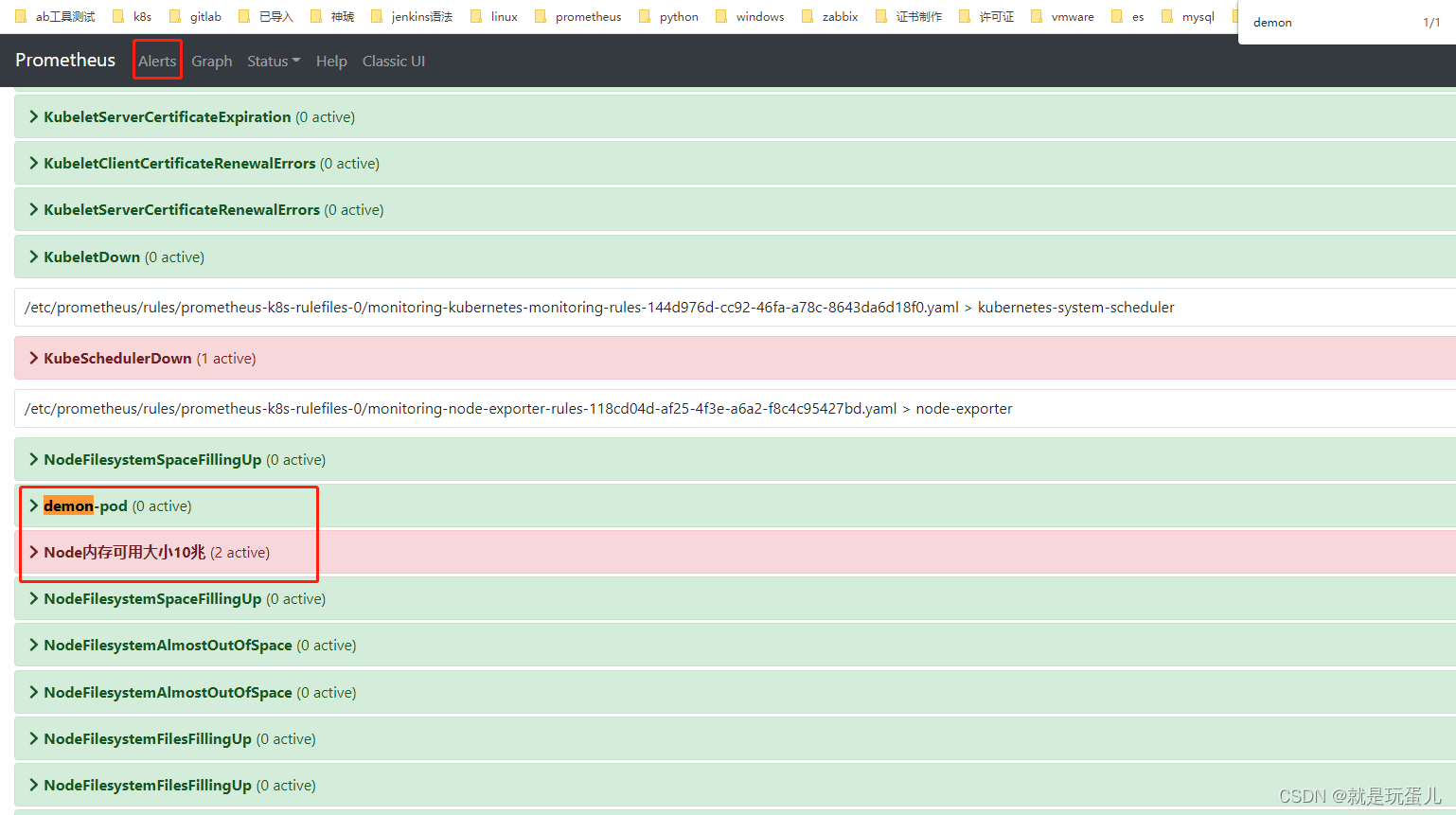Open the windows bookmark folder
This screenshot has width=1456, height=815.
750,16
